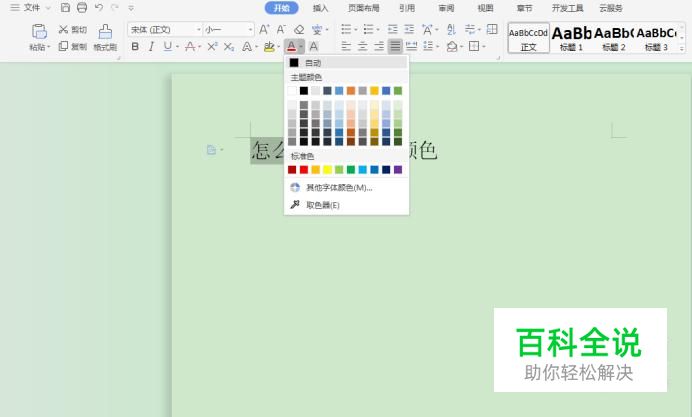Apply the 标题 2 style
This screenshot has height=417, width=692.
tap(613, 38)
